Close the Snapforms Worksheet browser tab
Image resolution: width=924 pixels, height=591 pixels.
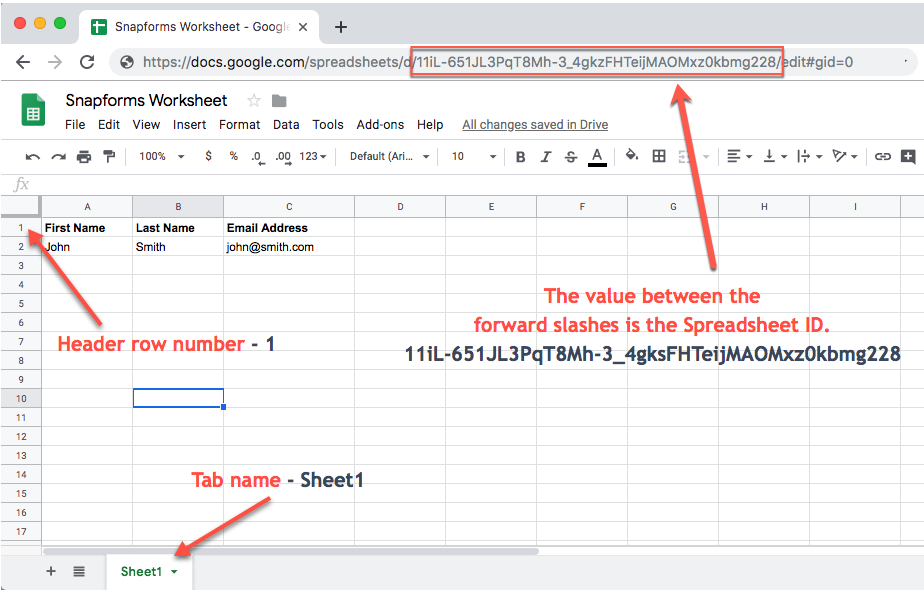point(303,27)
